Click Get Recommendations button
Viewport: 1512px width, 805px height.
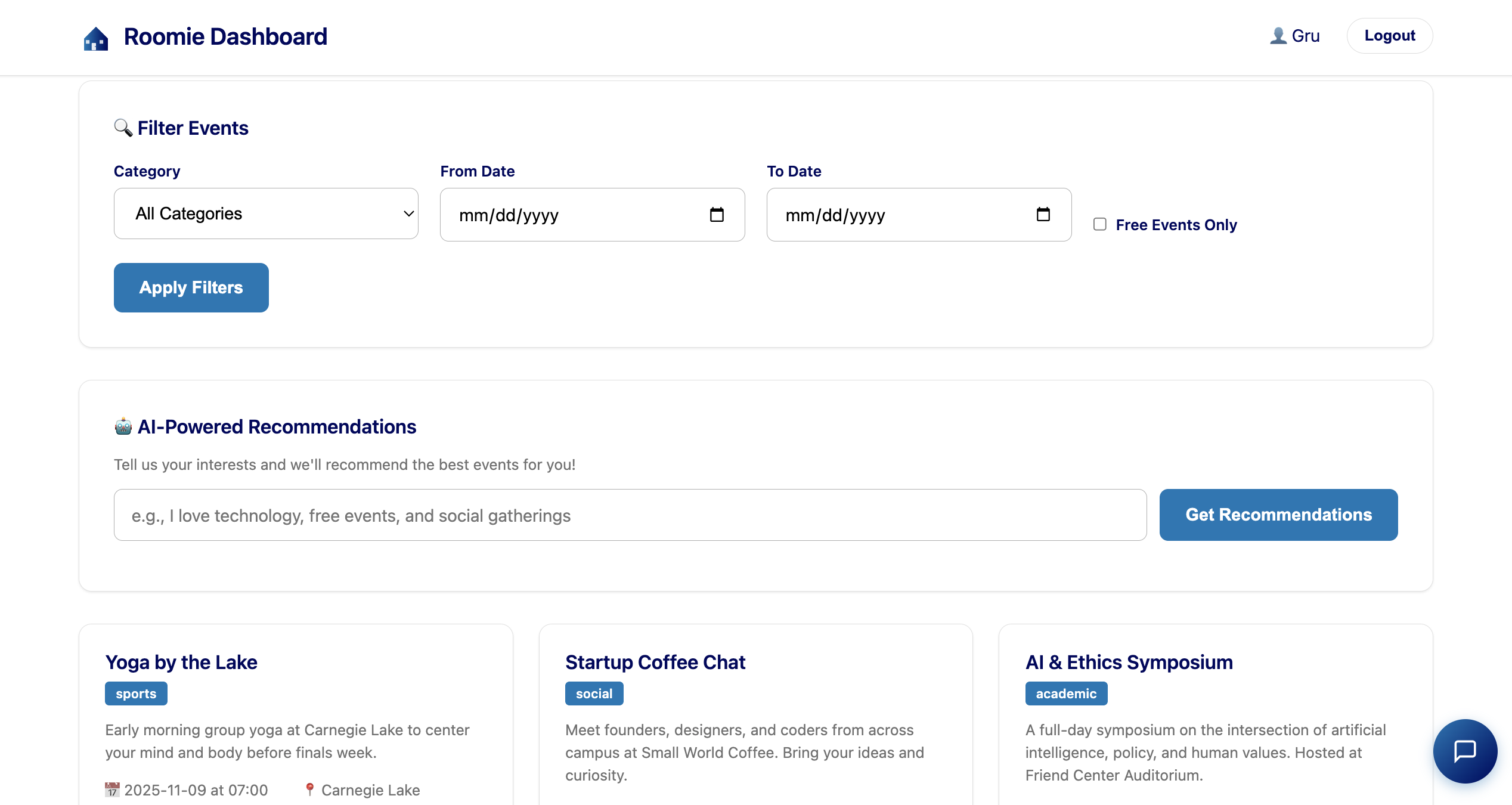coord(1278,515)
